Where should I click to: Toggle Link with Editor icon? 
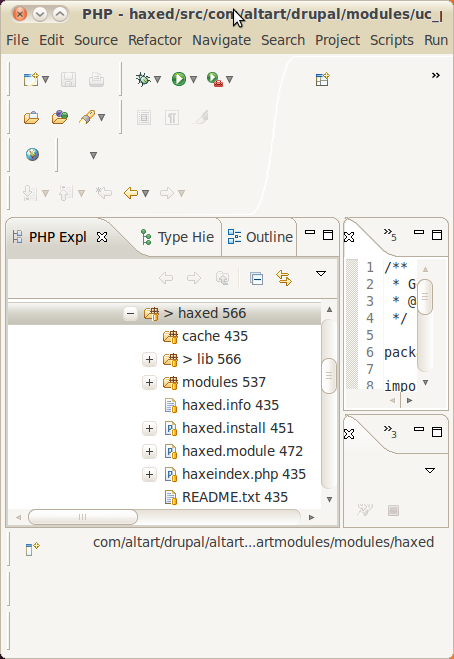coord(284,278)
